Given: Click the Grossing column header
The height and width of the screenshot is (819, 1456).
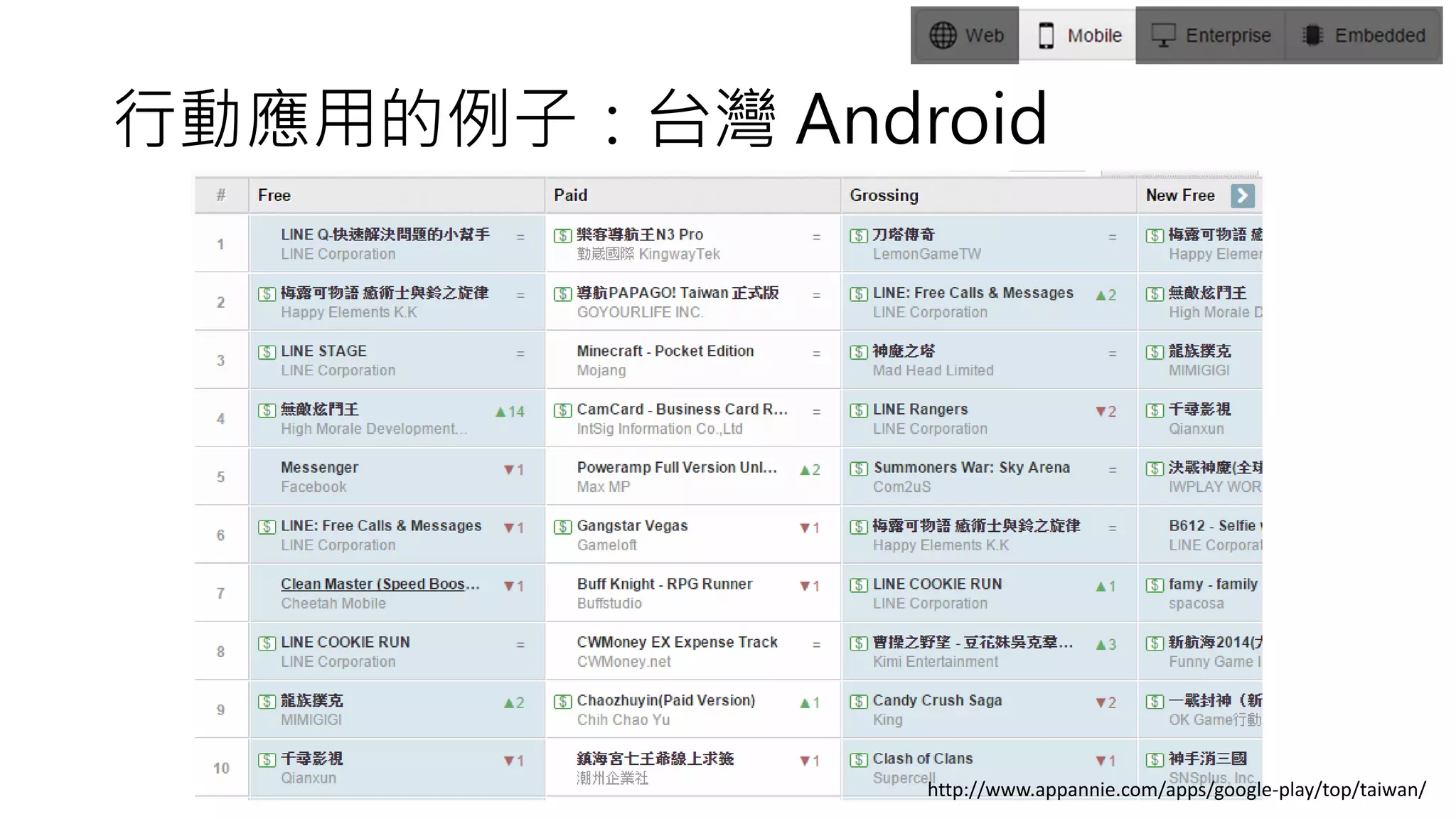Looking at the screenshot, I should (x=884, y=196).
